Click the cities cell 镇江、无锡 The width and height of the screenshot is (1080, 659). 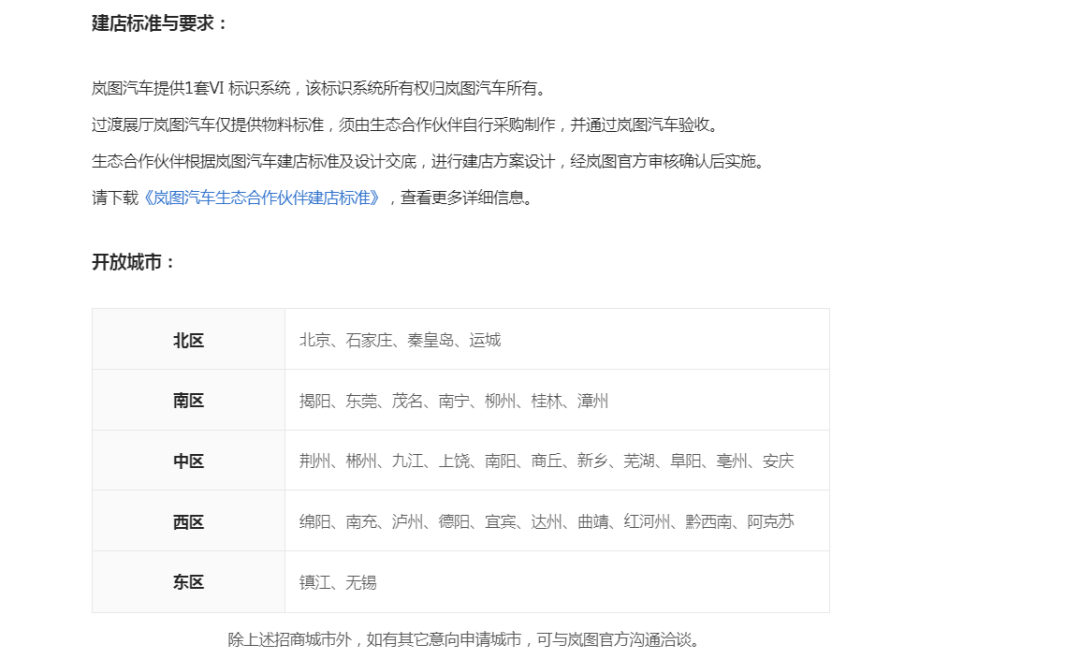point(557,582)
